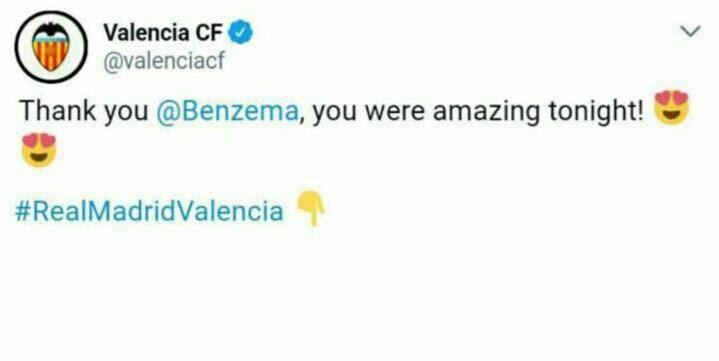Click the striped shield in the avatar

click(x=51, y=54)
